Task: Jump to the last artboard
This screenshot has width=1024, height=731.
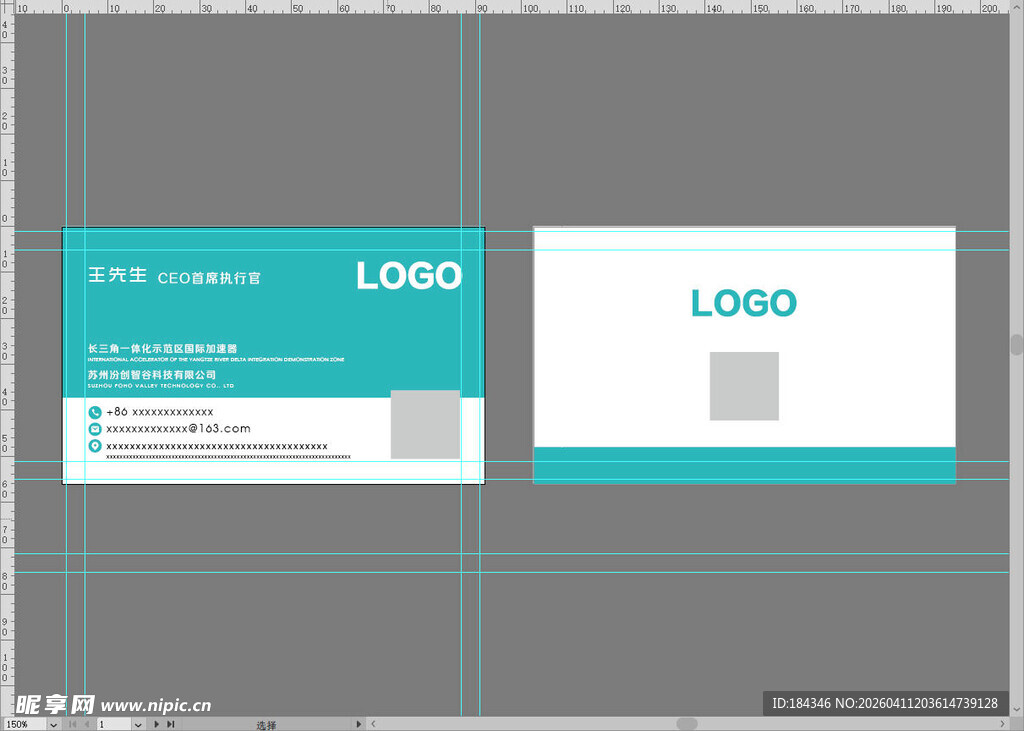Action: click(x=171, y=724)
